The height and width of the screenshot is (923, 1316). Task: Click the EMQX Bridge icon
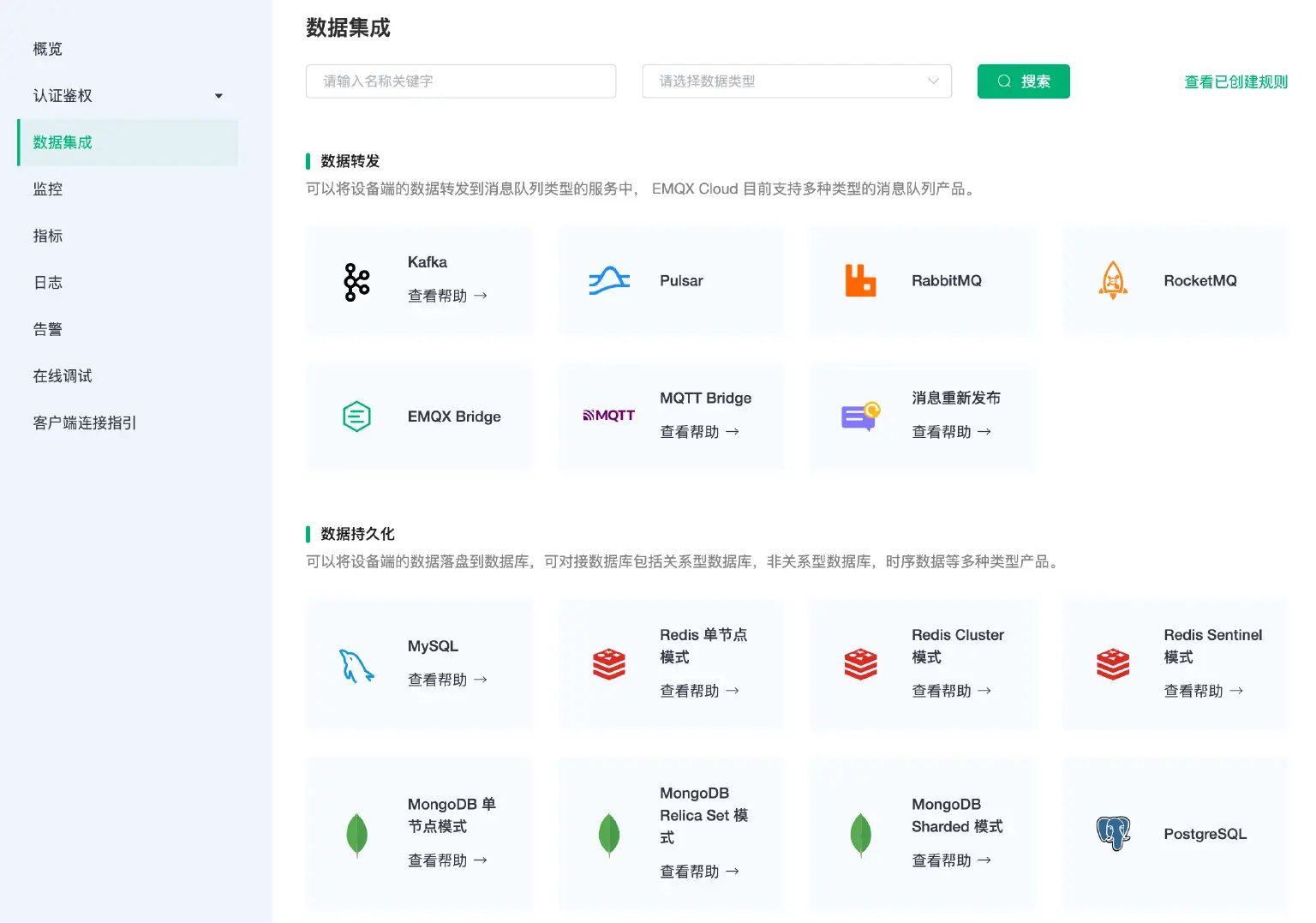pos(356,416)
